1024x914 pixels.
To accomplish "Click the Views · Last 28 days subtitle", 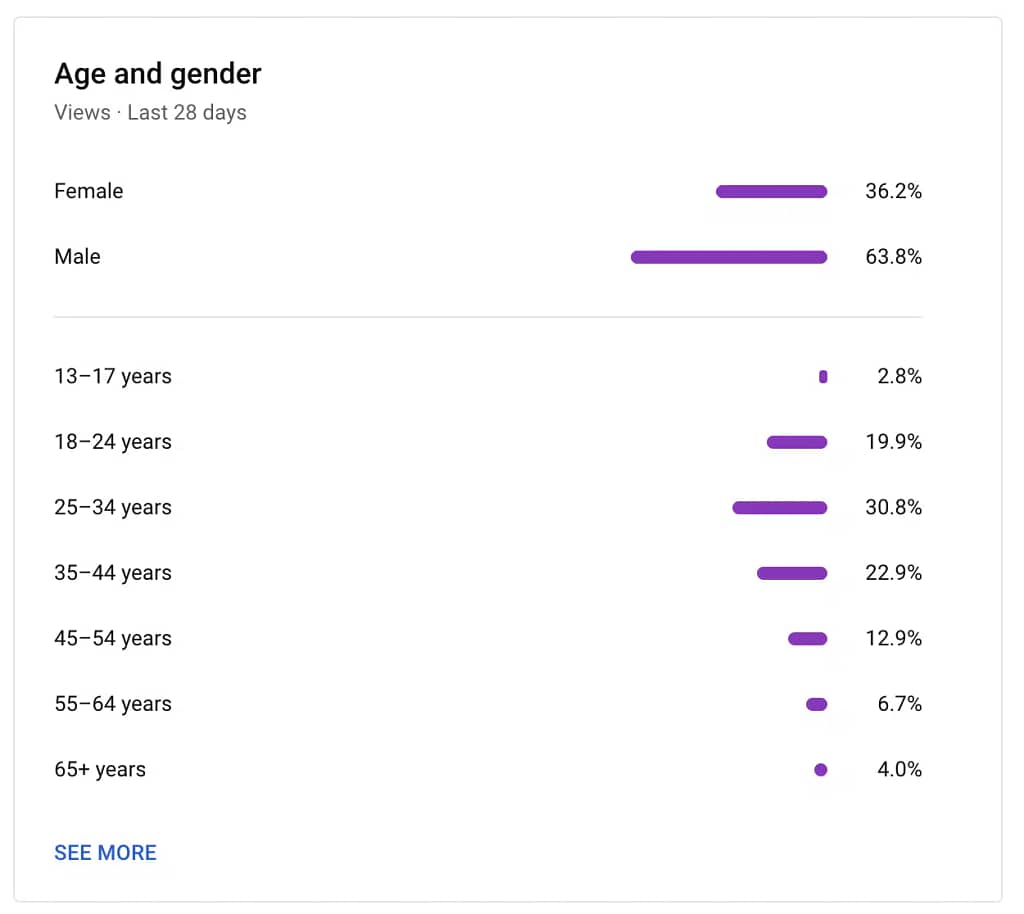I will coord(150,112).
